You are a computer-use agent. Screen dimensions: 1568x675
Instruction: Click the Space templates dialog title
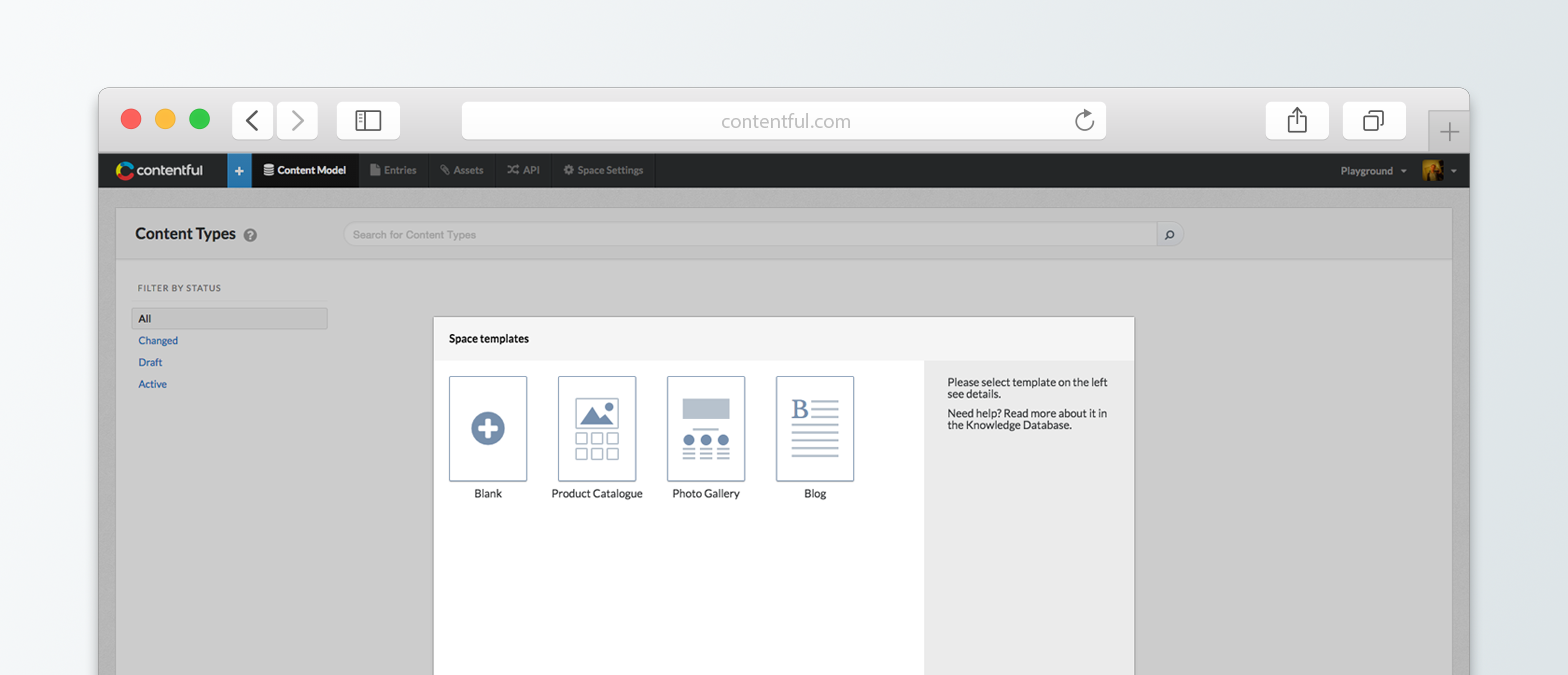489,339
